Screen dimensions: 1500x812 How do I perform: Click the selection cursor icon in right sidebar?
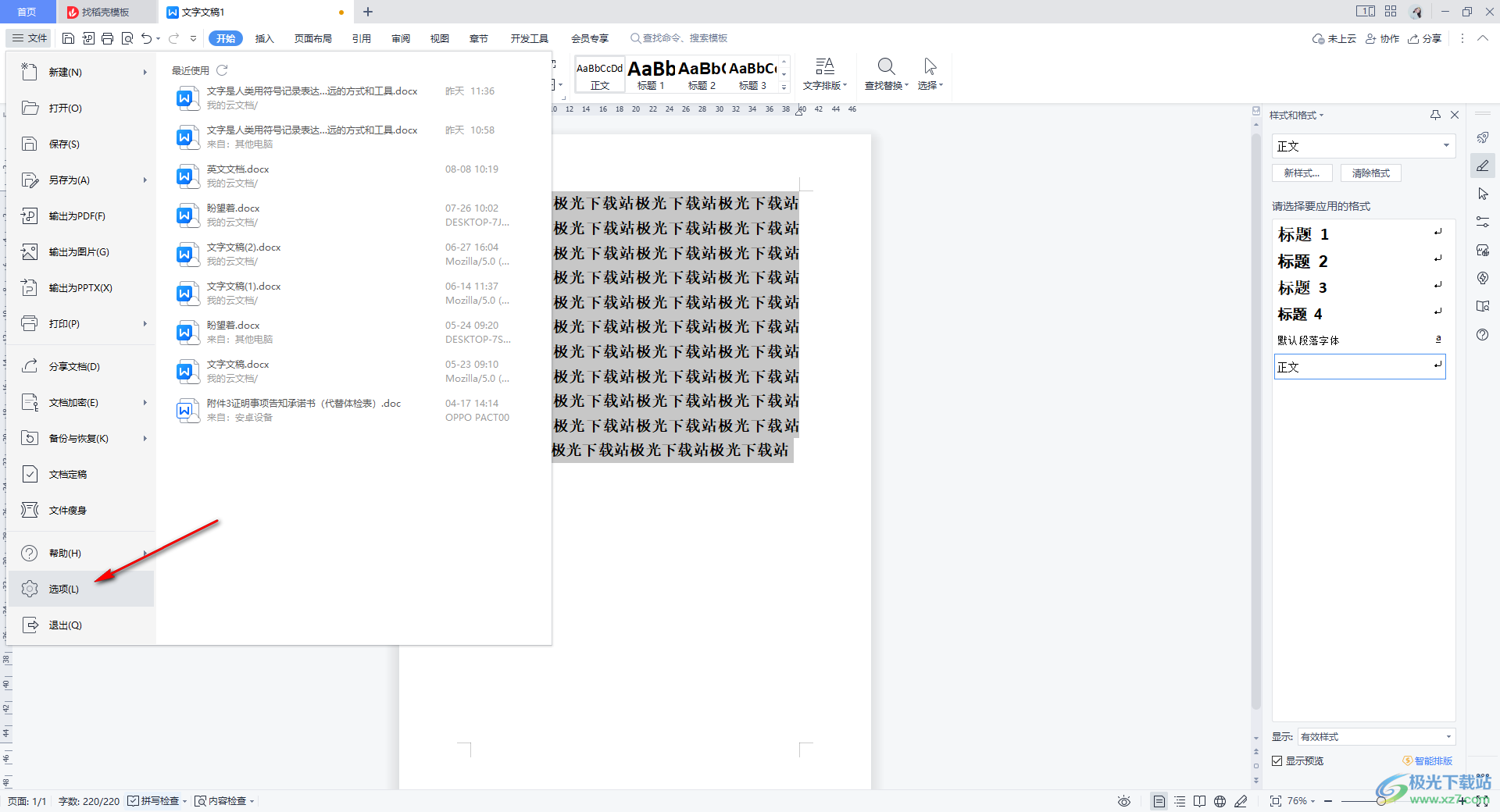tap(1483, 194)
